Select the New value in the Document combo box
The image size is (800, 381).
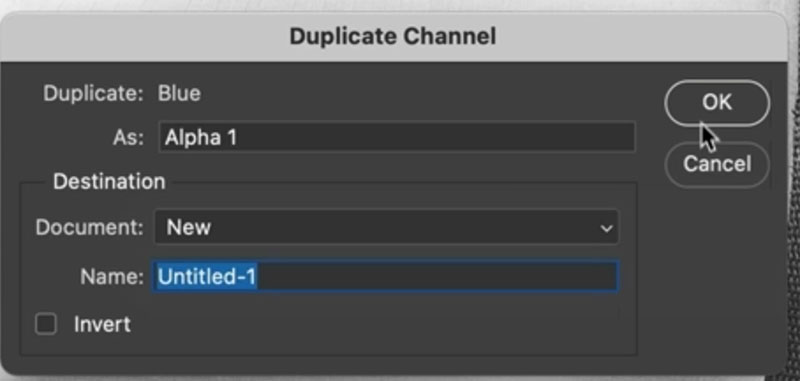[x=189, y=227]
